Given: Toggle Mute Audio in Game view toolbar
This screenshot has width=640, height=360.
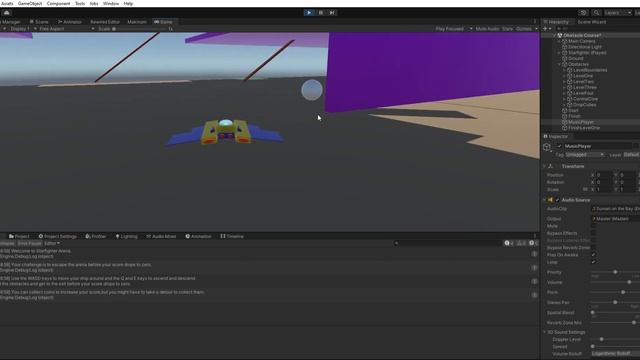Looking at the screenshot, I should (x=487, y=29).
